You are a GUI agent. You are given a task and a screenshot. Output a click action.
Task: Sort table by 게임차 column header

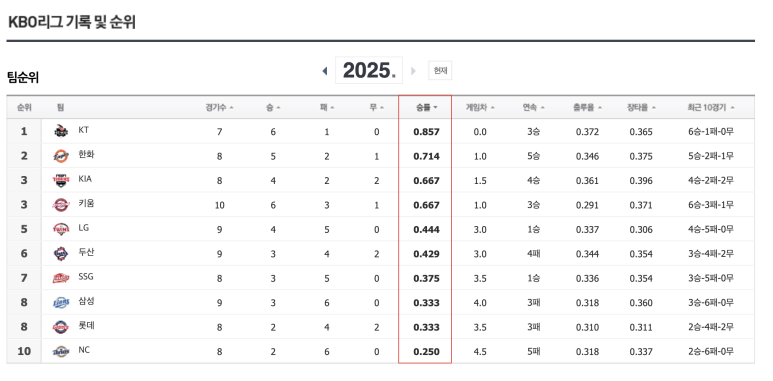click(480, 107)
